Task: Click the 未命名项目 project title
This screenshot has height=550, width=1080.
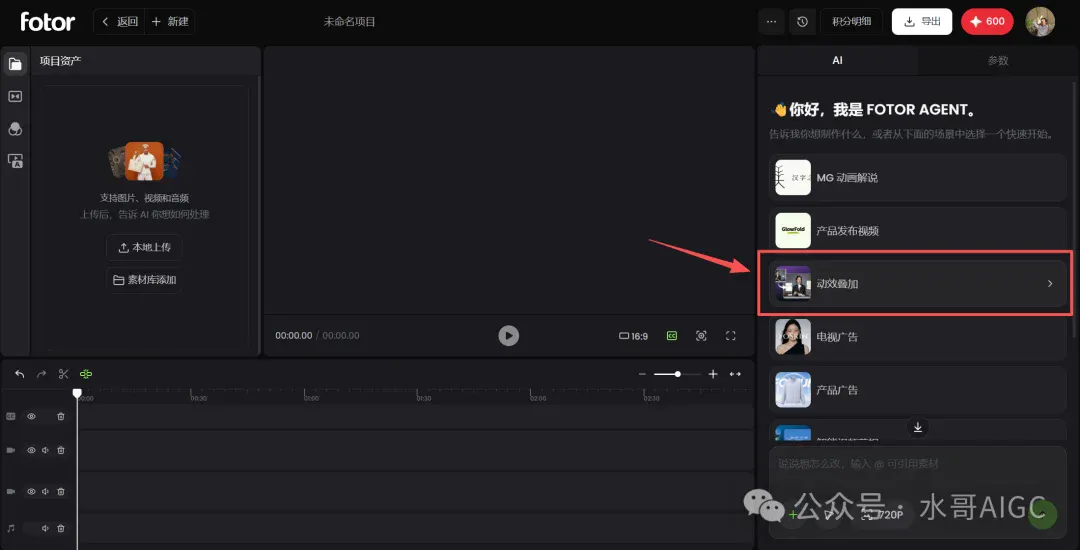Action: [x=350, y=21]
